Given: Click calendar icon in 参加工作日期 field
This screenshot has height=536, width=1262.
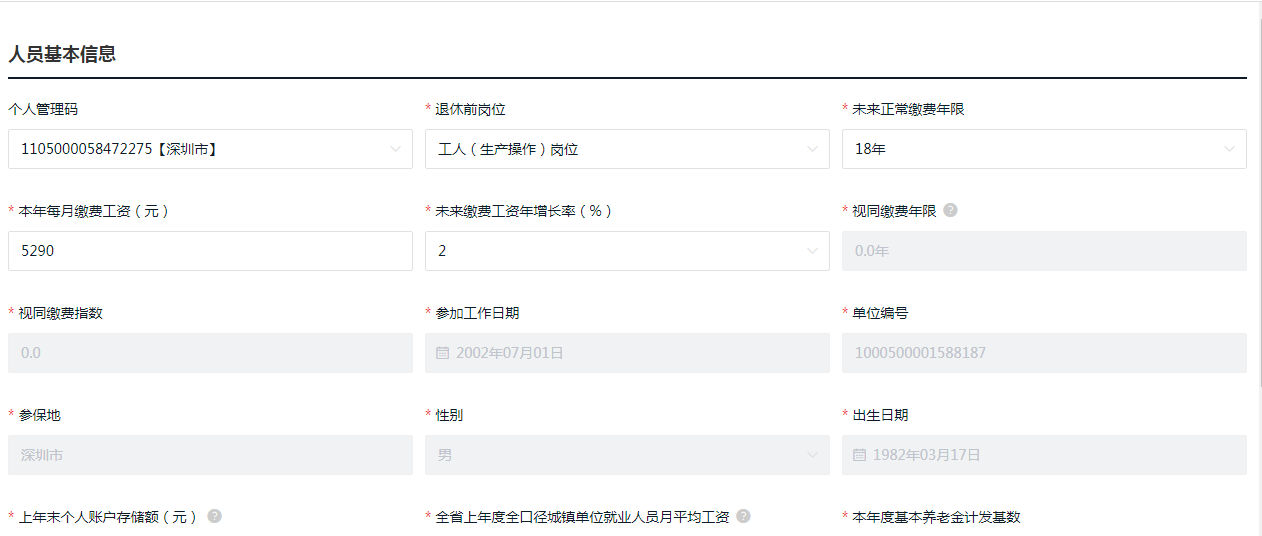Looking at the screenshot, I should [443, 353].
